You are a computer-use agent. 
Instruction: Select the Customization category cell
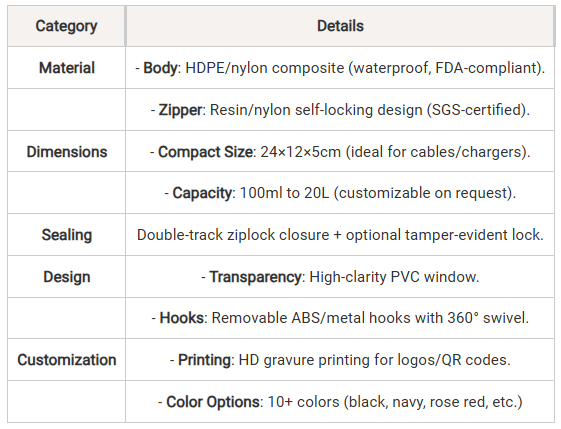click(67, 360)
